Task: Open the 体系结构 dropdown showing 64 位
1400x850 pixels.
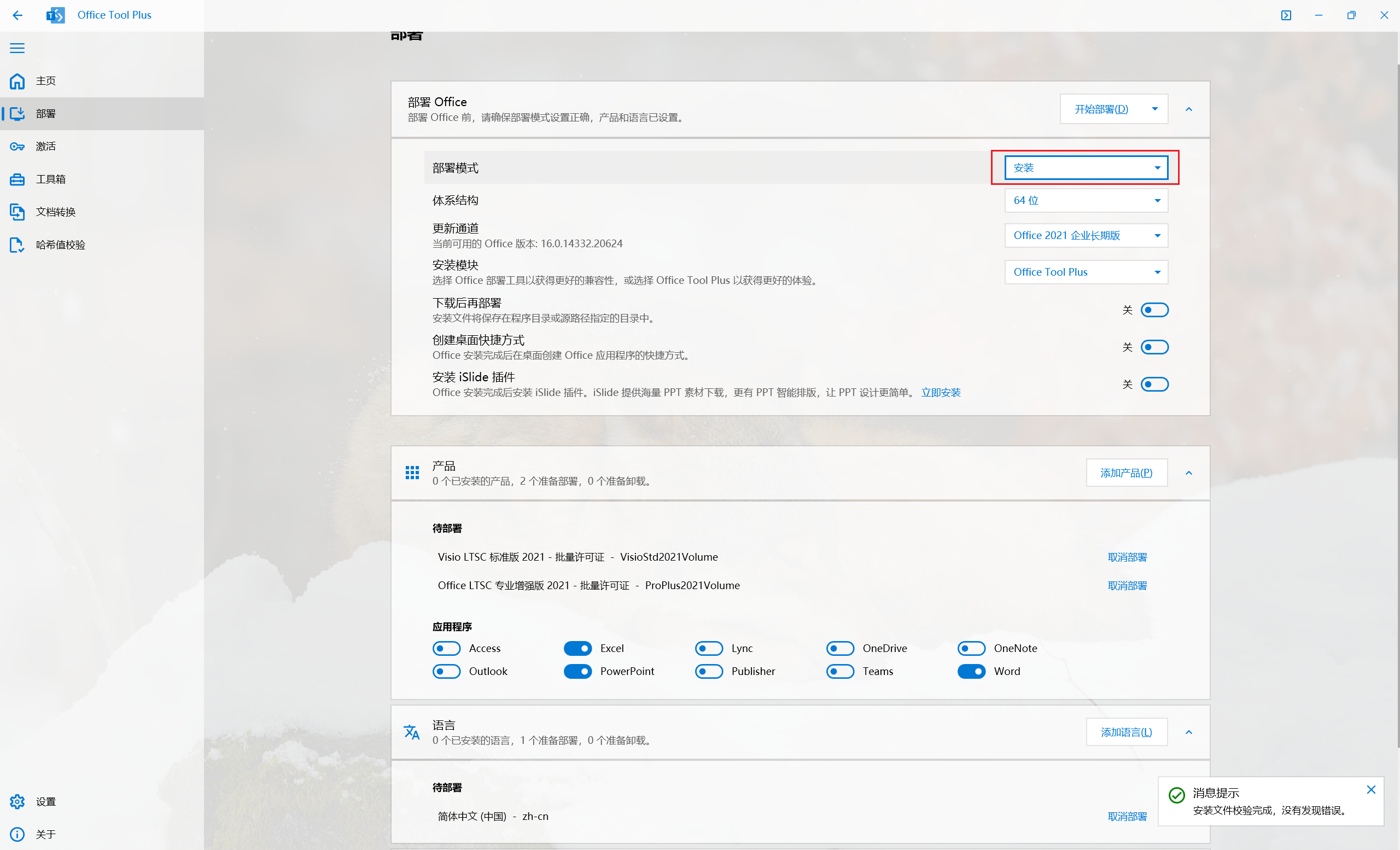Action: (x=1086, y=201)
